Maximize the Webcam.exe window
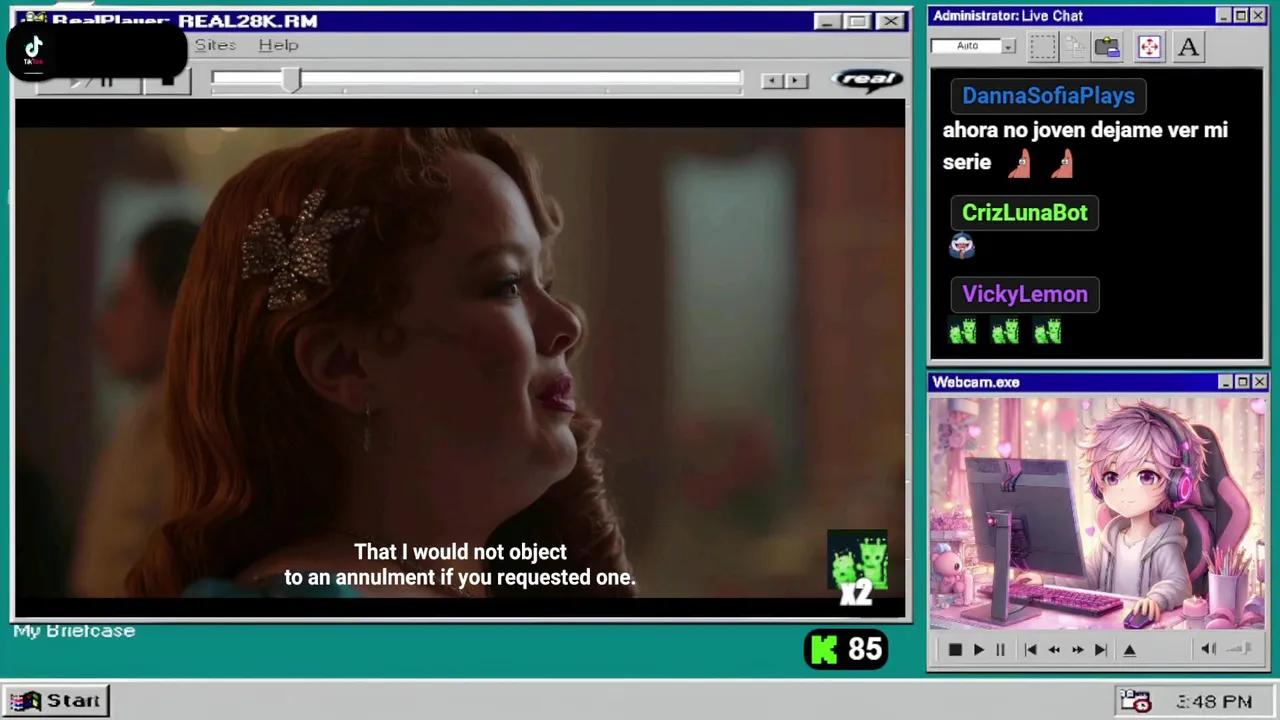The width and height of the screenshot is (1280, 720). [1243, 382]
